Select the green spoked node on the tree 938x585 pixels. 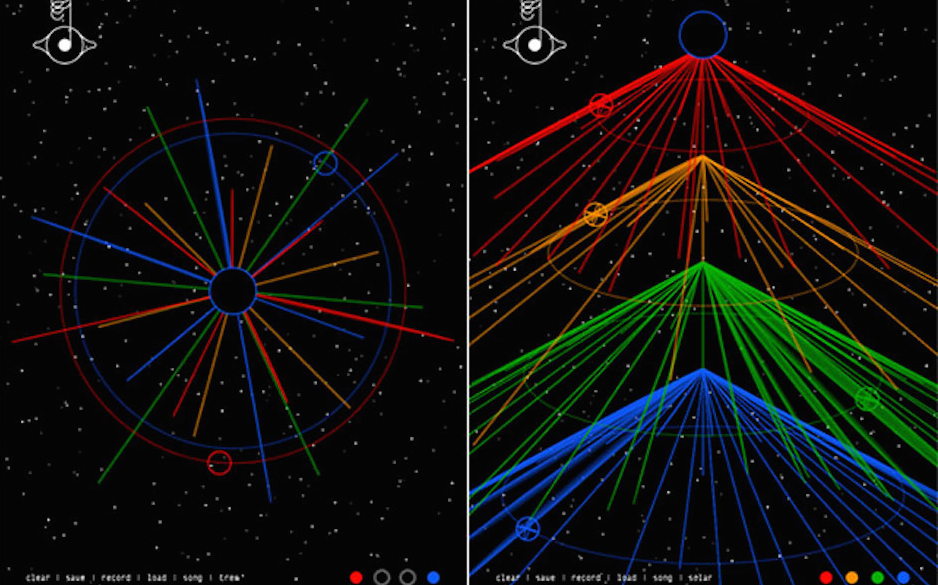tap(867, 399)
